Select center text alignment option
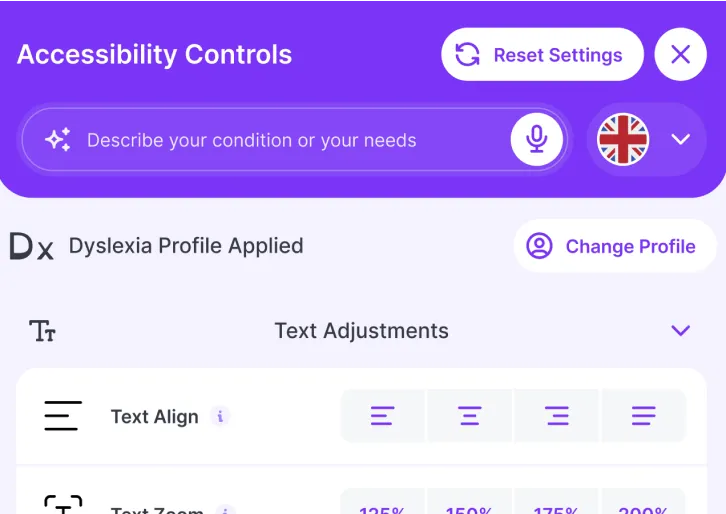The image size is (726, 514). [x=470, y=416]
